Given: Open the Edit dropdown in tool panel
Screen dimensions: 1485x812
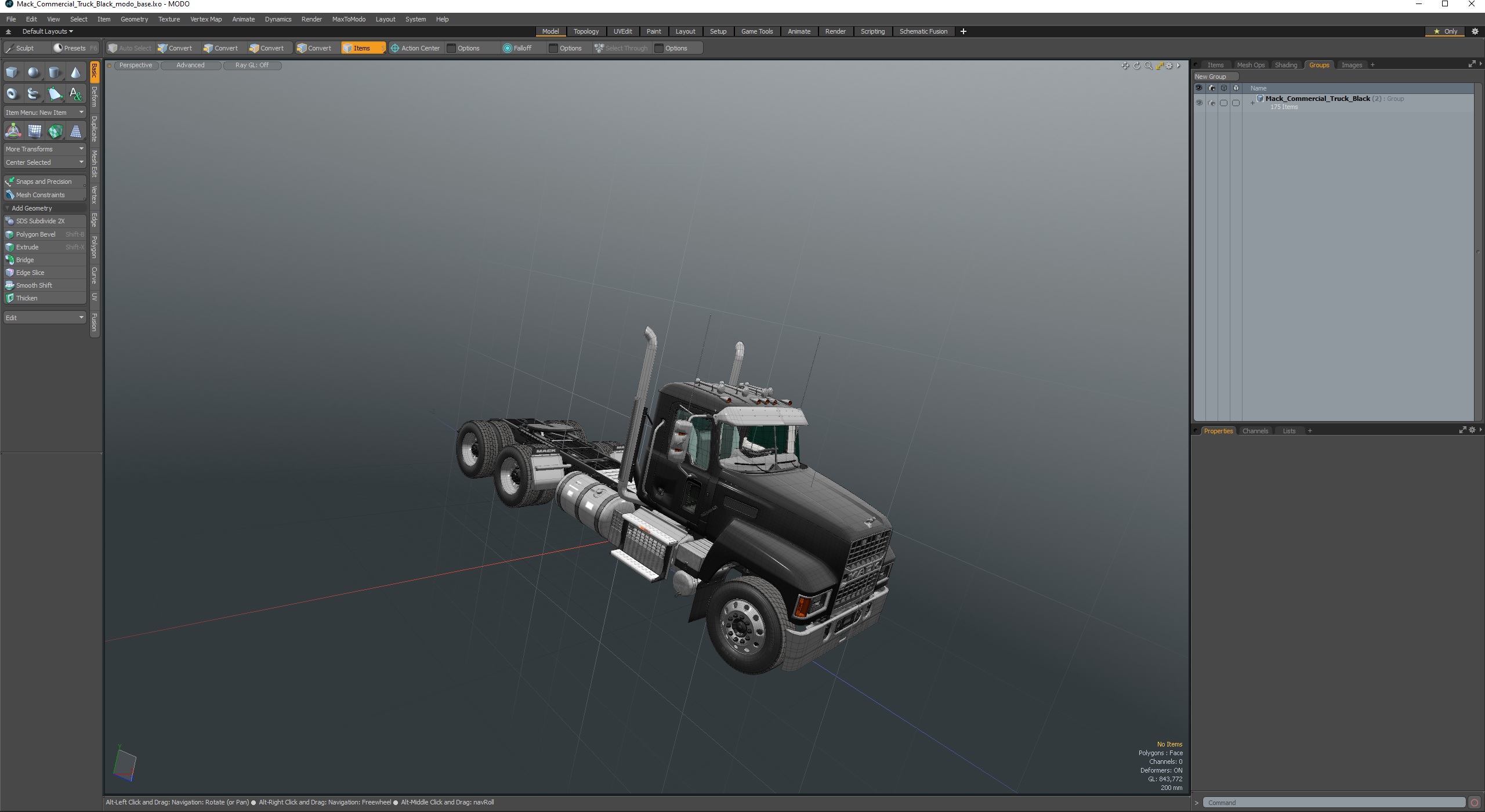Looking at the screenshot, I should (x=45, y=318).
